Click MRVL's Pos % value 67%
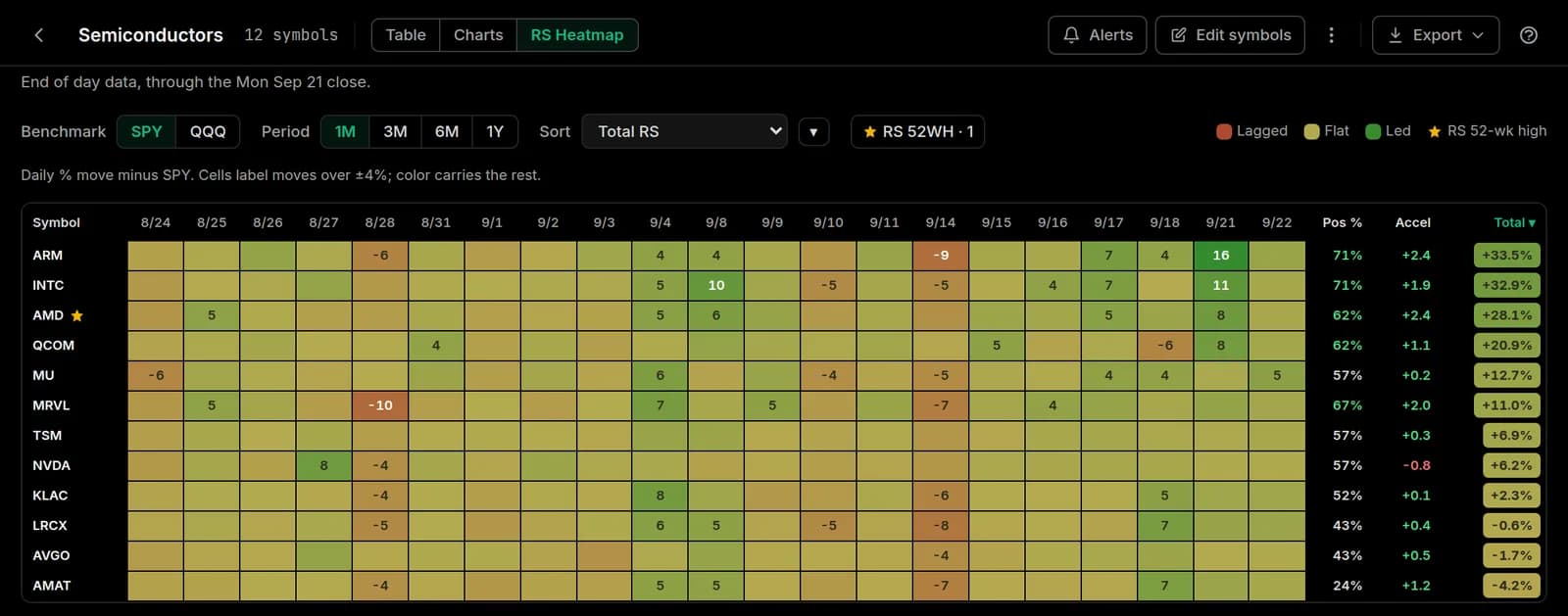 pyautogui.click(x=1347, y=405)
